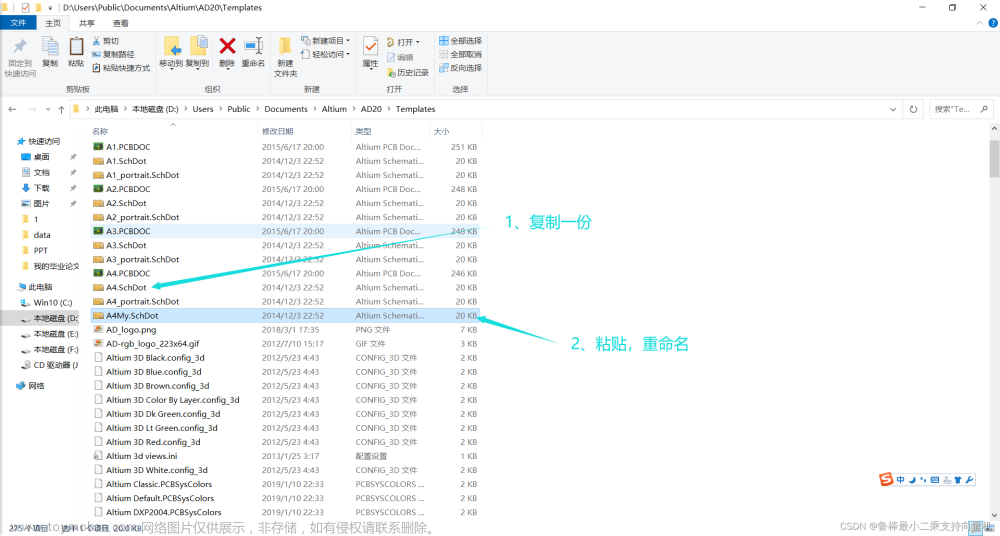Image resolution: width=1000 pixels, height=536 pixels.
Task: Open Win10 (C:) drive in sidebar
Action: [48, 302]
